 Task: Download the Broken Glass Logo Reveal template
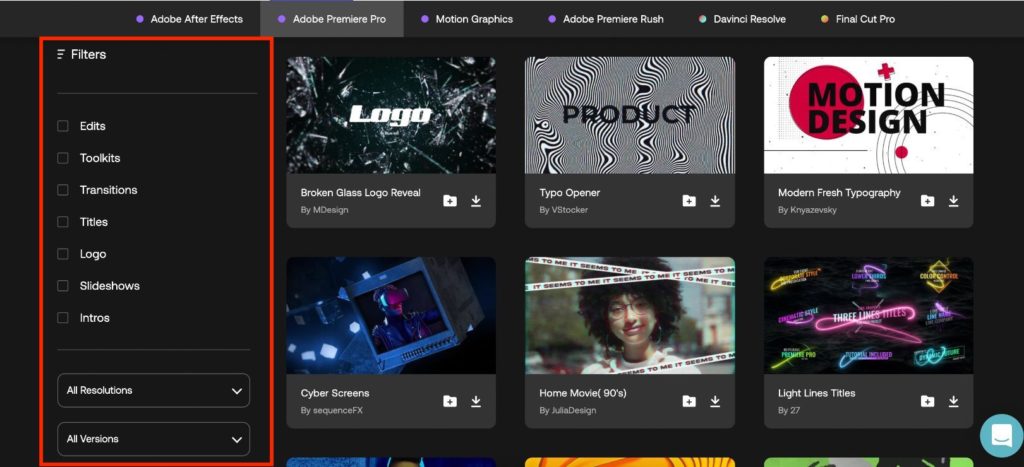[476, 201]
